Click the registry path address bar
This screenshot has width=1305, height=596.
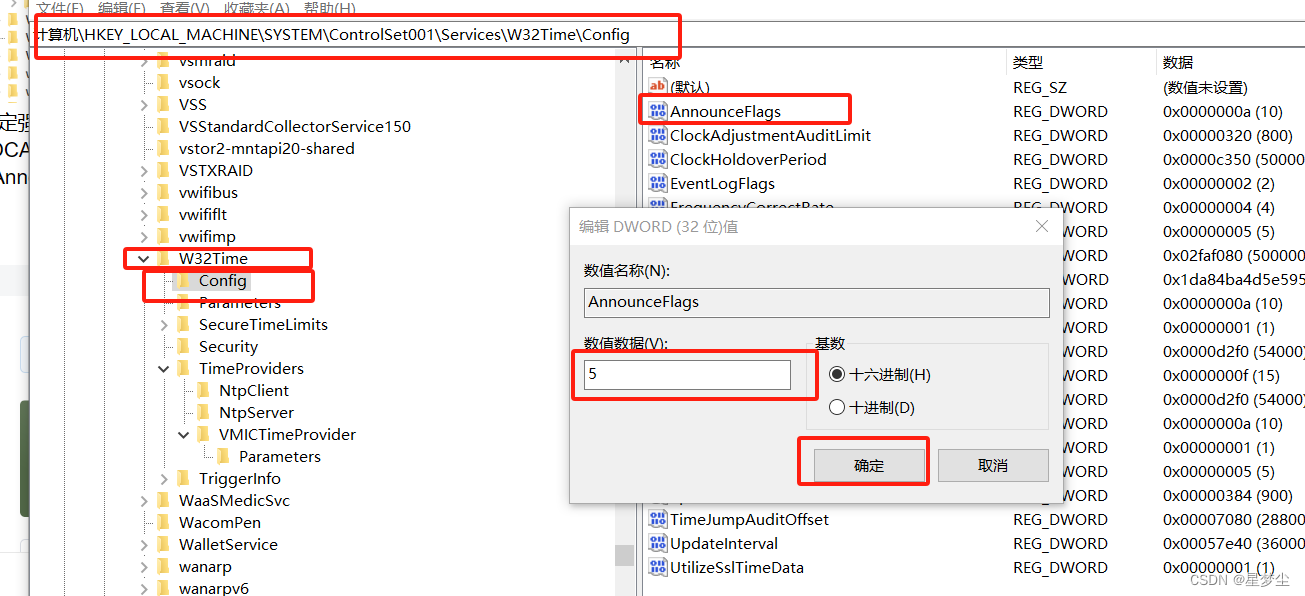click(x=668, y=35)
